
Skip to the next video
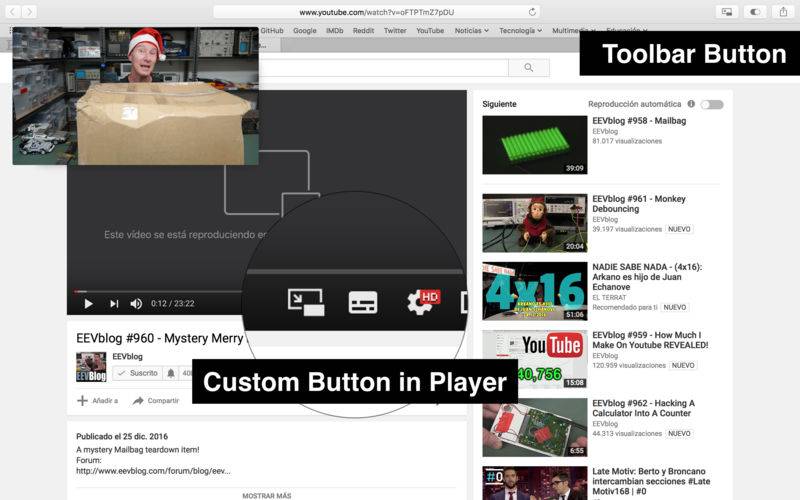[x=114, y=303]
